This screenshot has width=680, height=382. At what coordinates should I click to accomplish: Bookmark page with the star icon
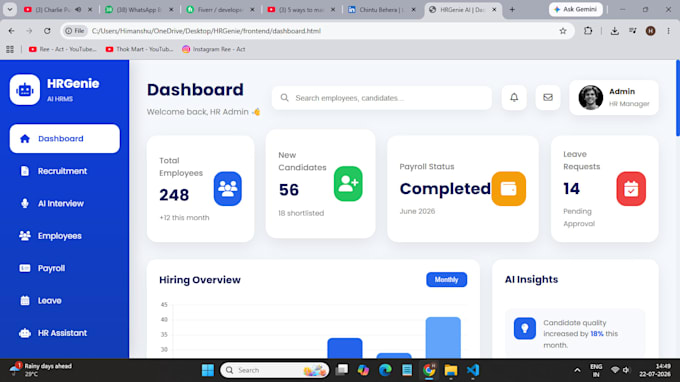pos(563,31)
